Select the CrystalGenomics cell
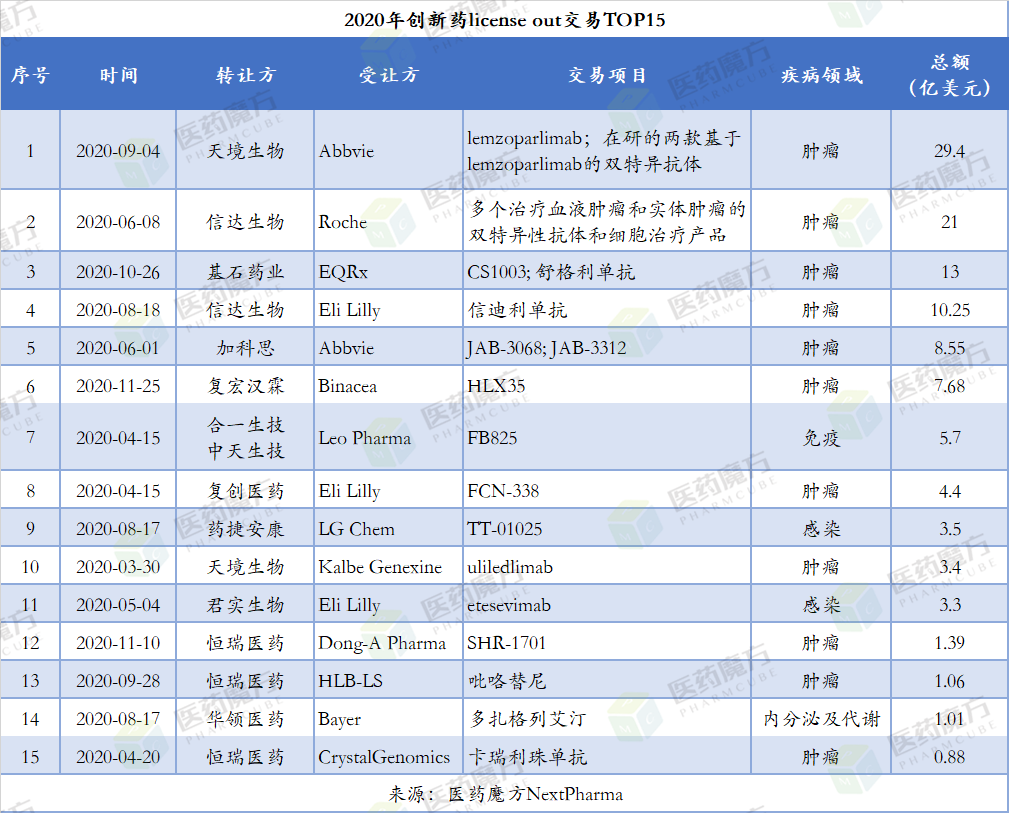The image size is (1009, 813). [x=384, y=757]
